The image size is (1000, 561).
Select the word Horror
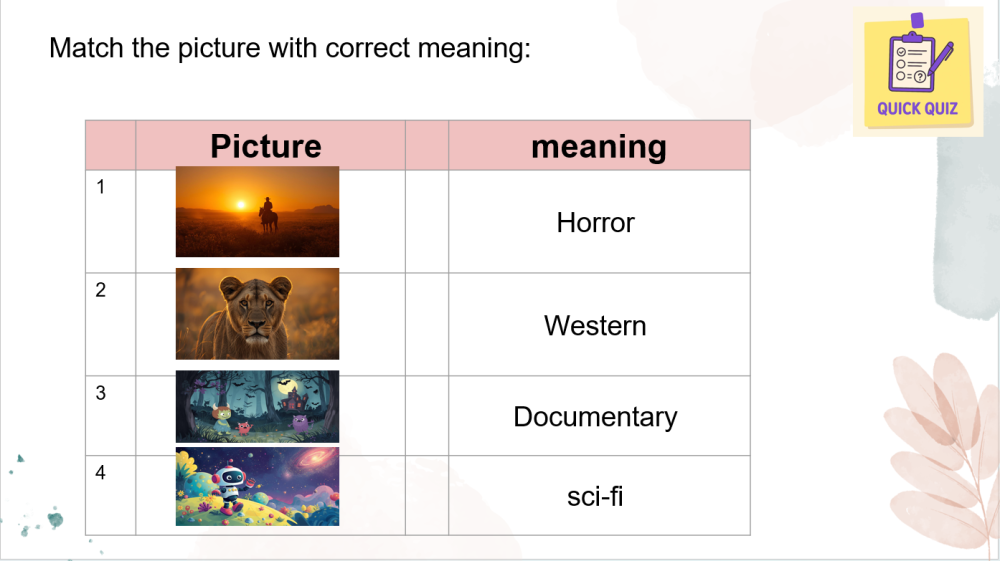point(596,222)
